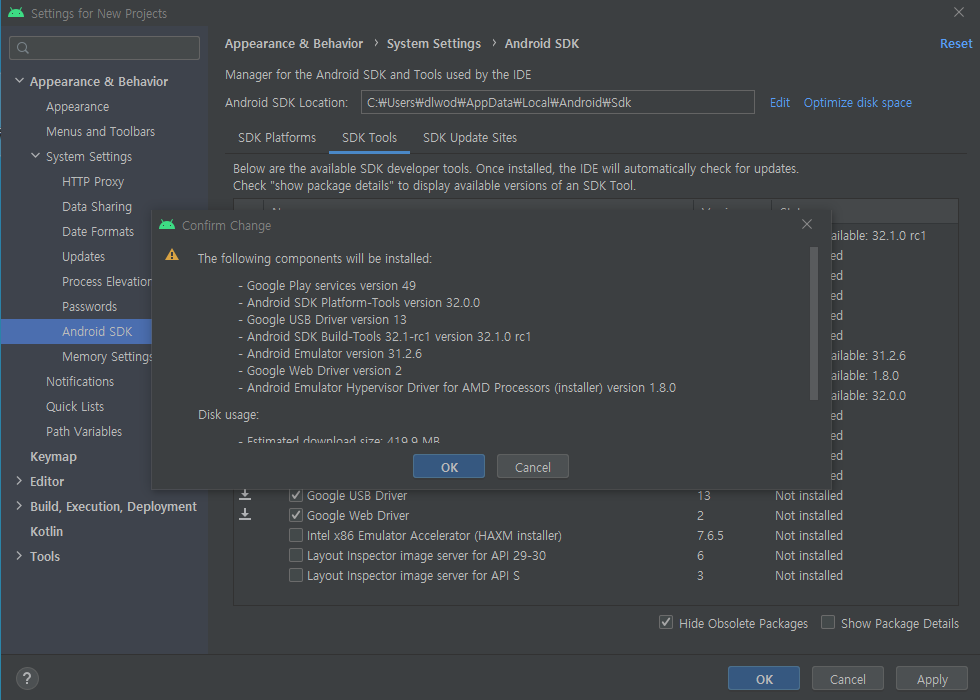Click Android logo in Confirm Change title
Viewport: 980px width, 700px height.
pos(167,225)
